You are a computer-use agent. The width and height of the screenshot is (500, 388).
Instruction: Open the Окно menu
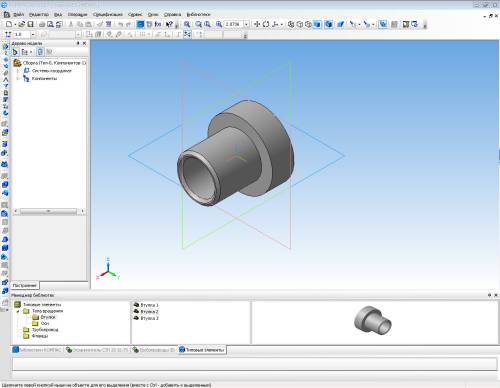[153, 14]
